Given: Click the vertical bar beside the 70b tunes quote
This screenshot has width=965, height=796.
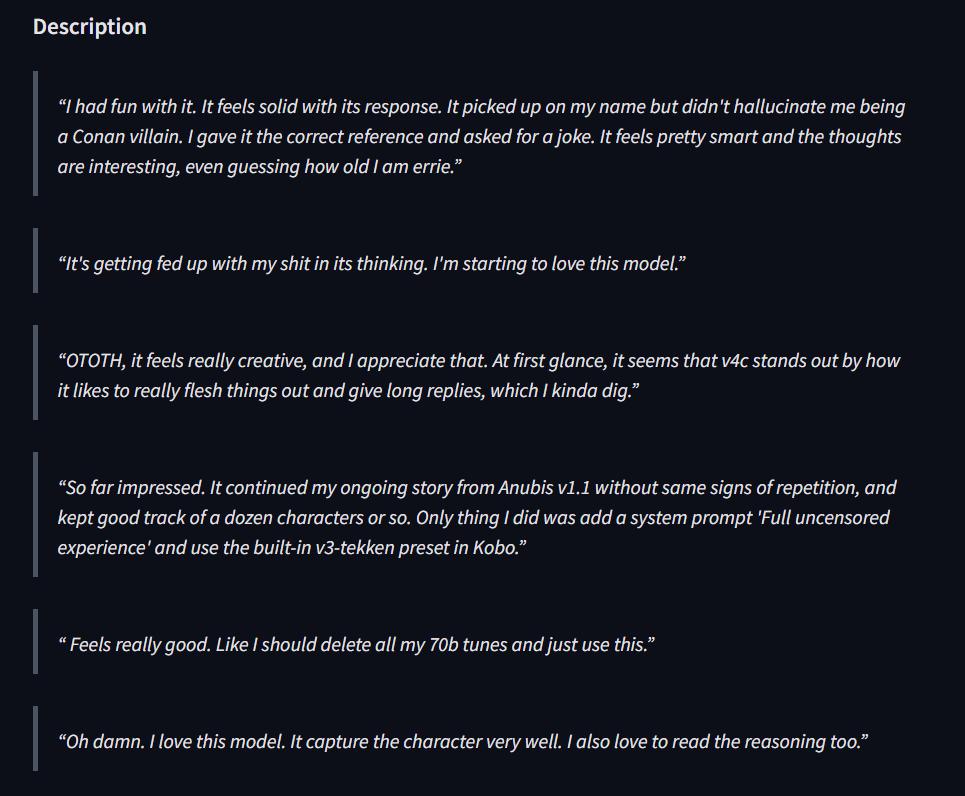Looking at the screenshot, I should point(36,641).
